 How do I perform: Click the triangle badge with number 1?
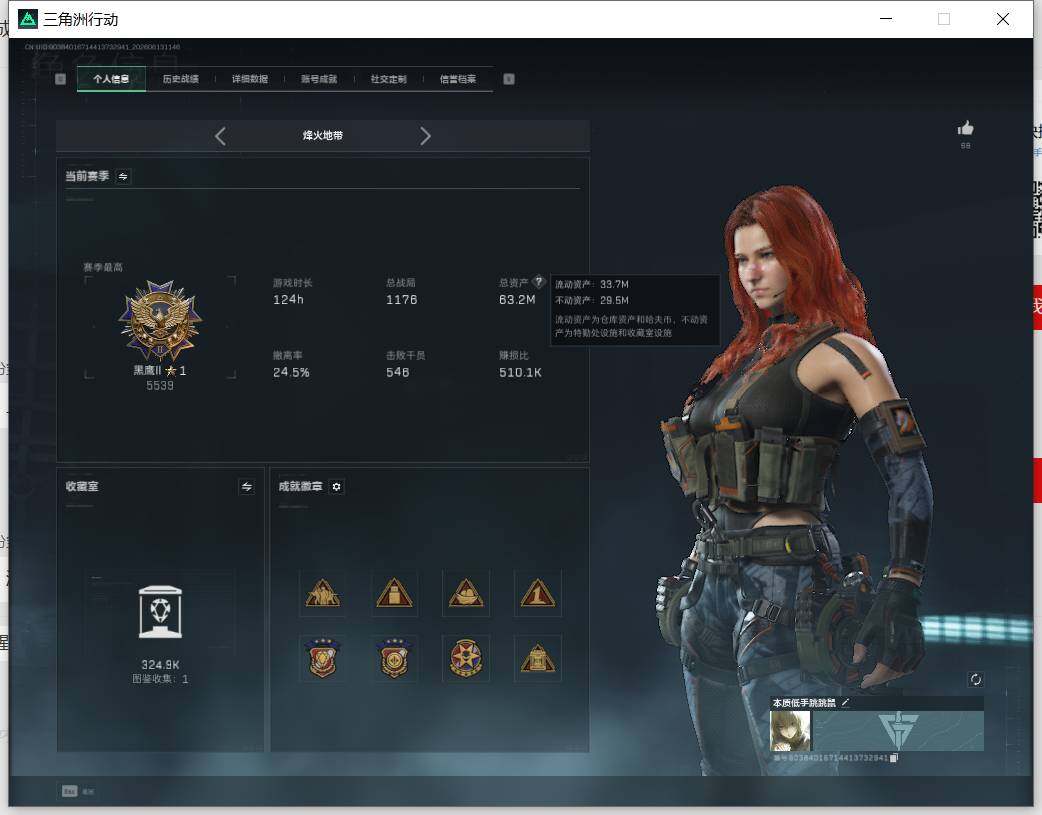[x=538, y=593]
